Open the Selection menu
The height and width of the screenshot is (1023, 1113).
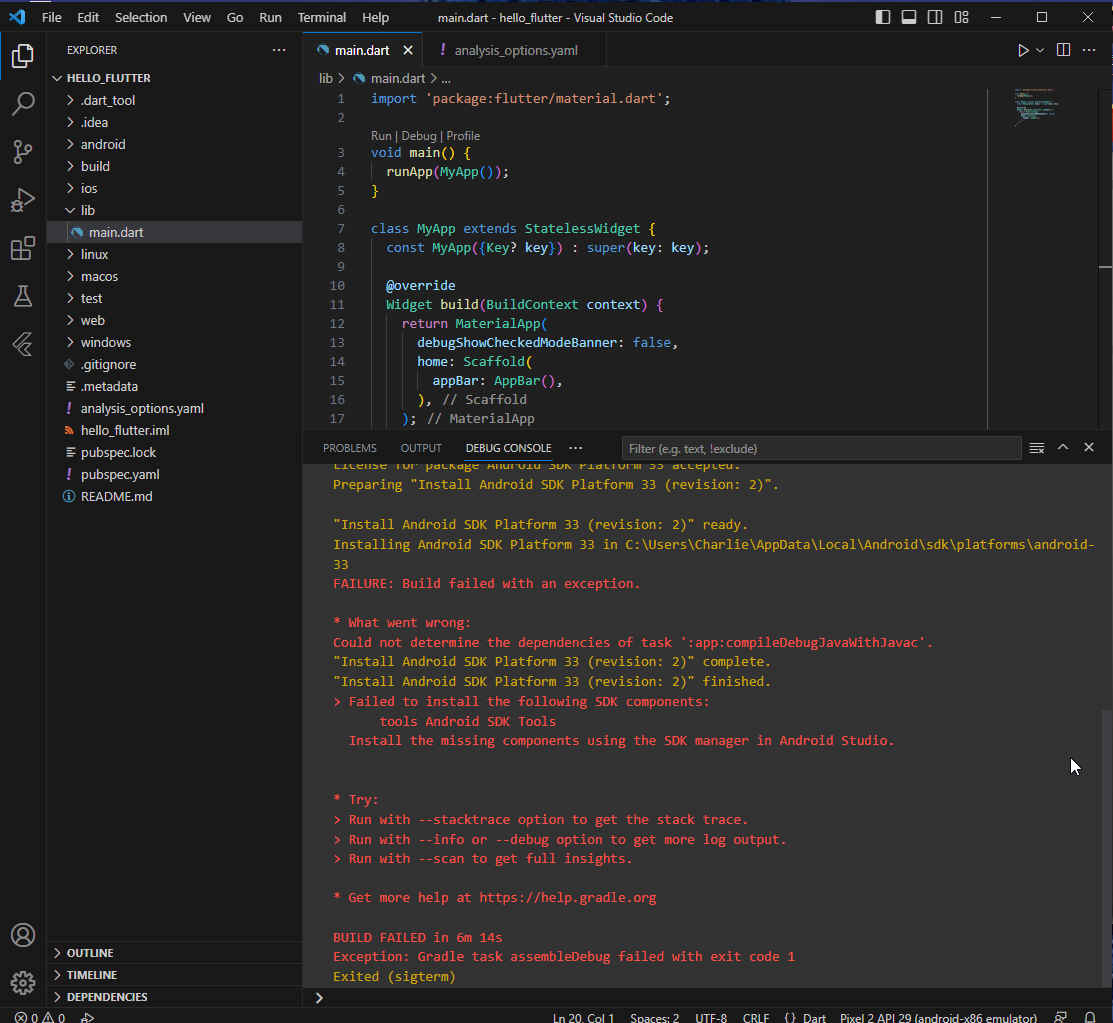141,17
